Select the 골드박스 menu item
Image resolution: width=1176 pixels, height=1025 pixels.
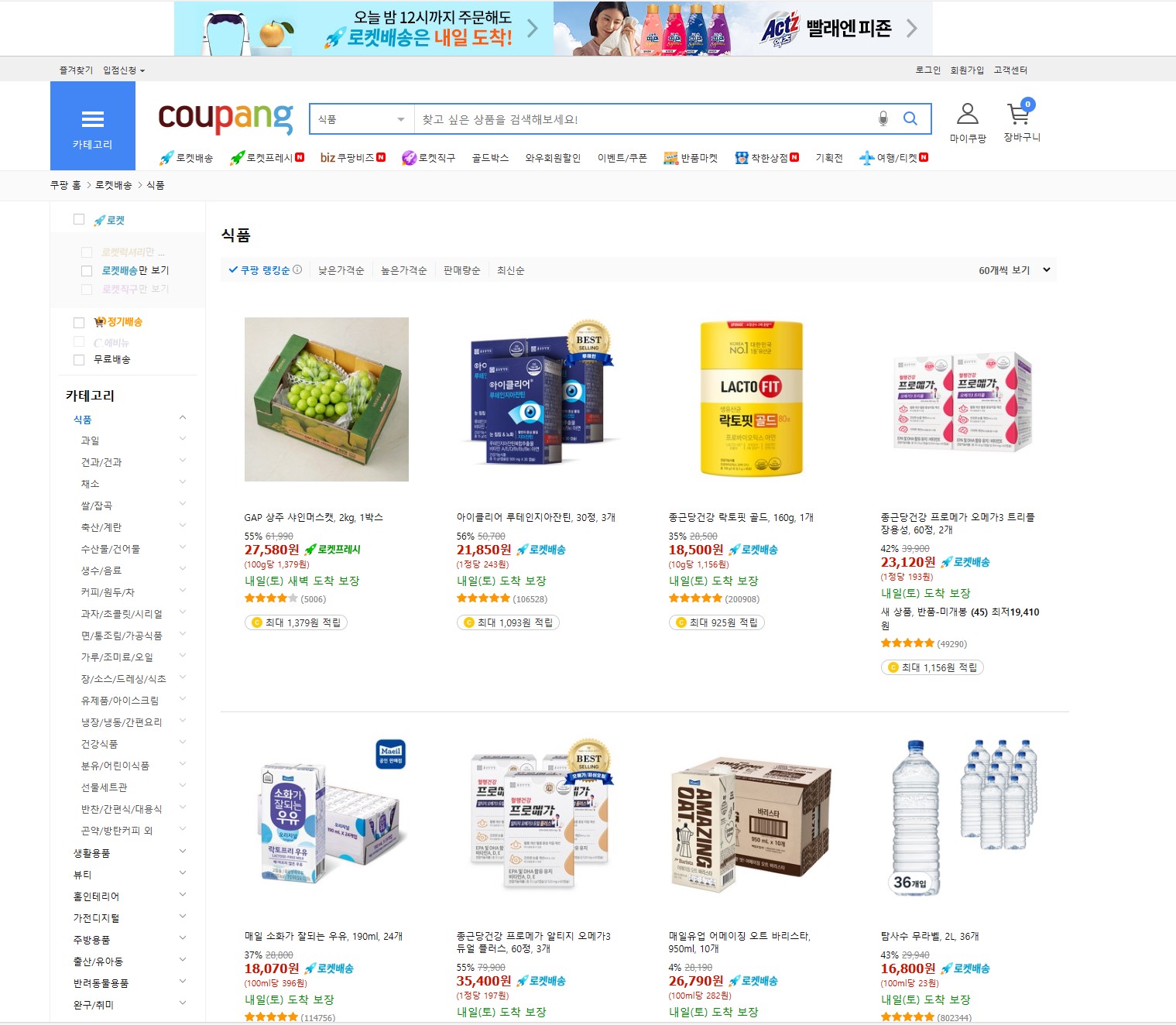point(490,158)
